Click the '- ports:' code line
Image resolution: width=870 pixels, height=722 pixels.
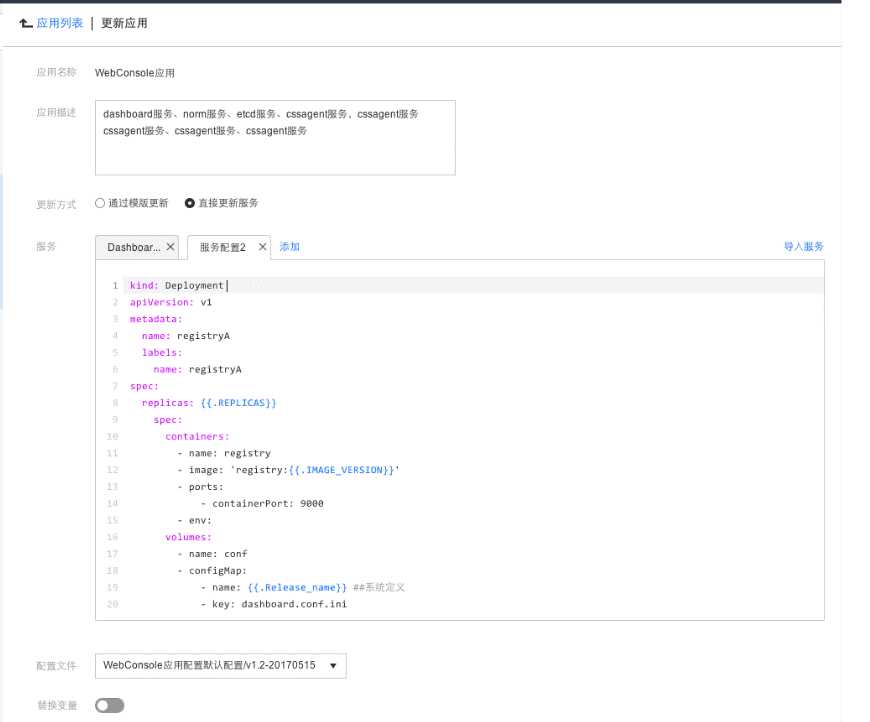[x=200, y=487]
